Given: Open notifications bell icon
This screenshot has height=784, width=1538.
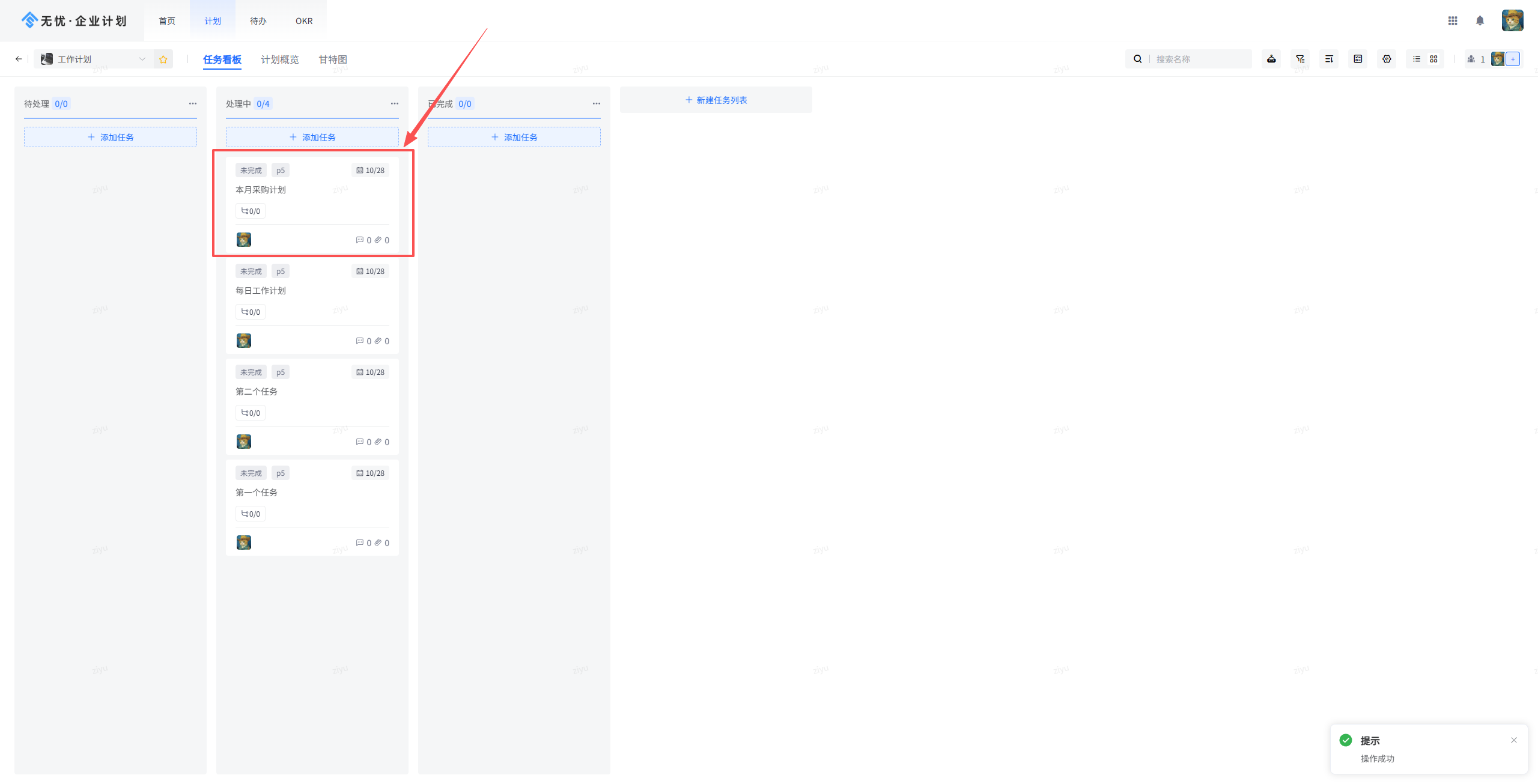Looking at the screenshot, I should pos(1480,21).
